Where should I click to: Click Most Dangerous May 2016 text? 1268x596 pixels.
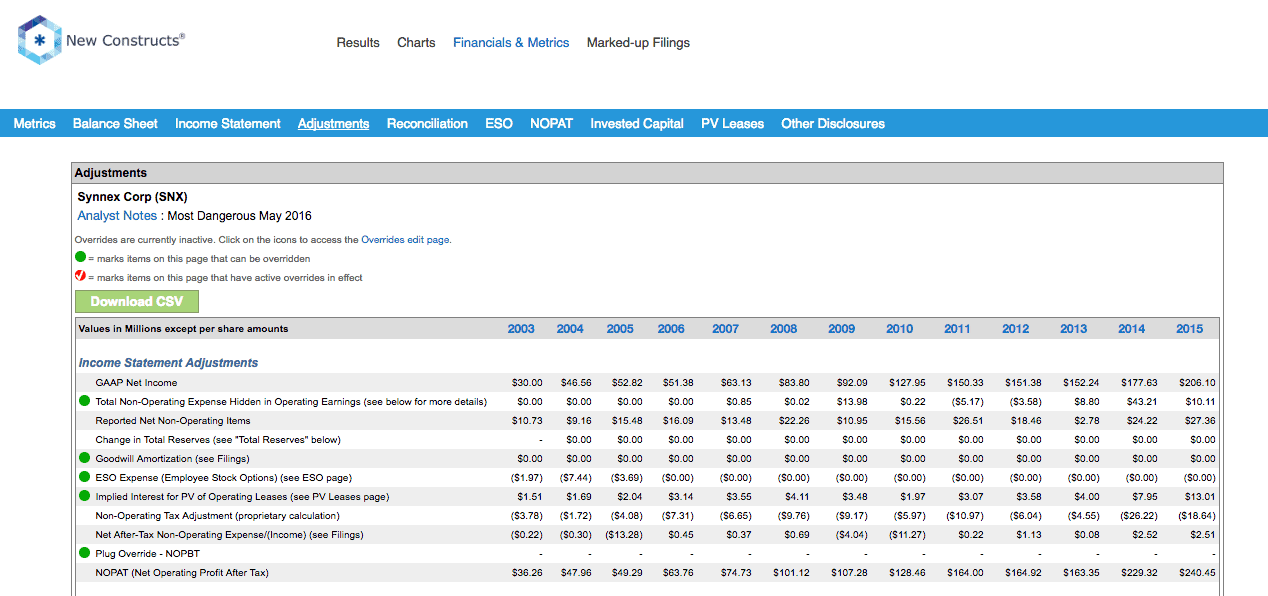point(239,216)
